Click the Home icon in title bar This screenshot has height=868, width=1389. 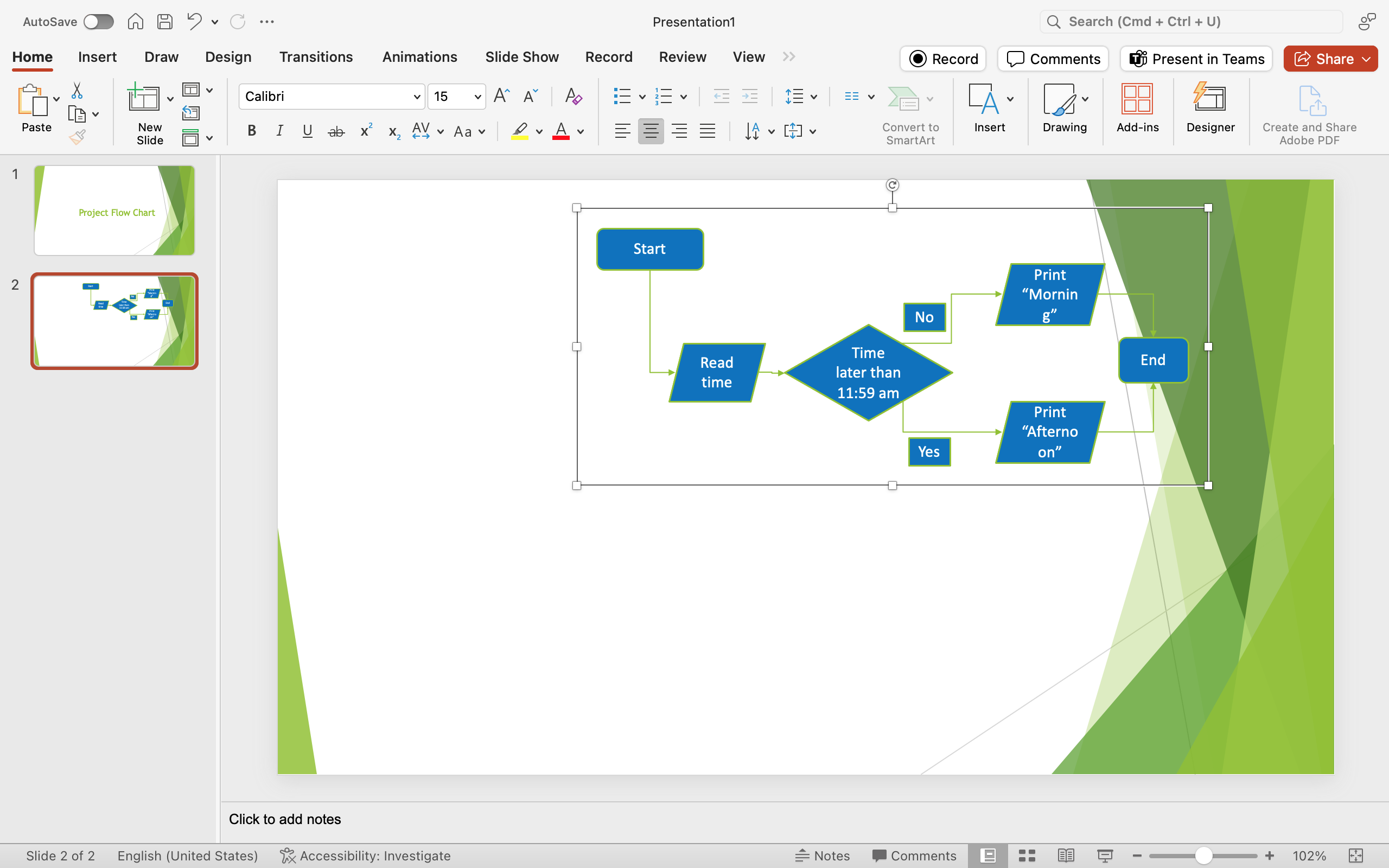click(x=136, y=22)
